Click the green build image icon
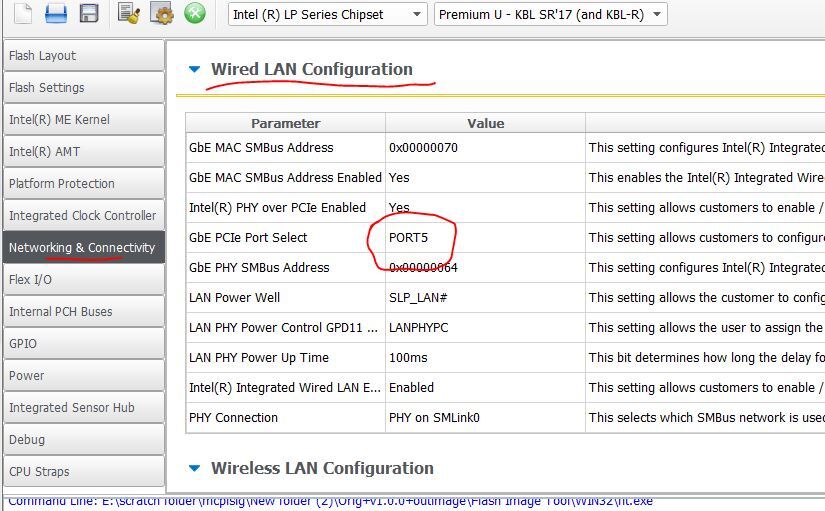 (195, 13)
